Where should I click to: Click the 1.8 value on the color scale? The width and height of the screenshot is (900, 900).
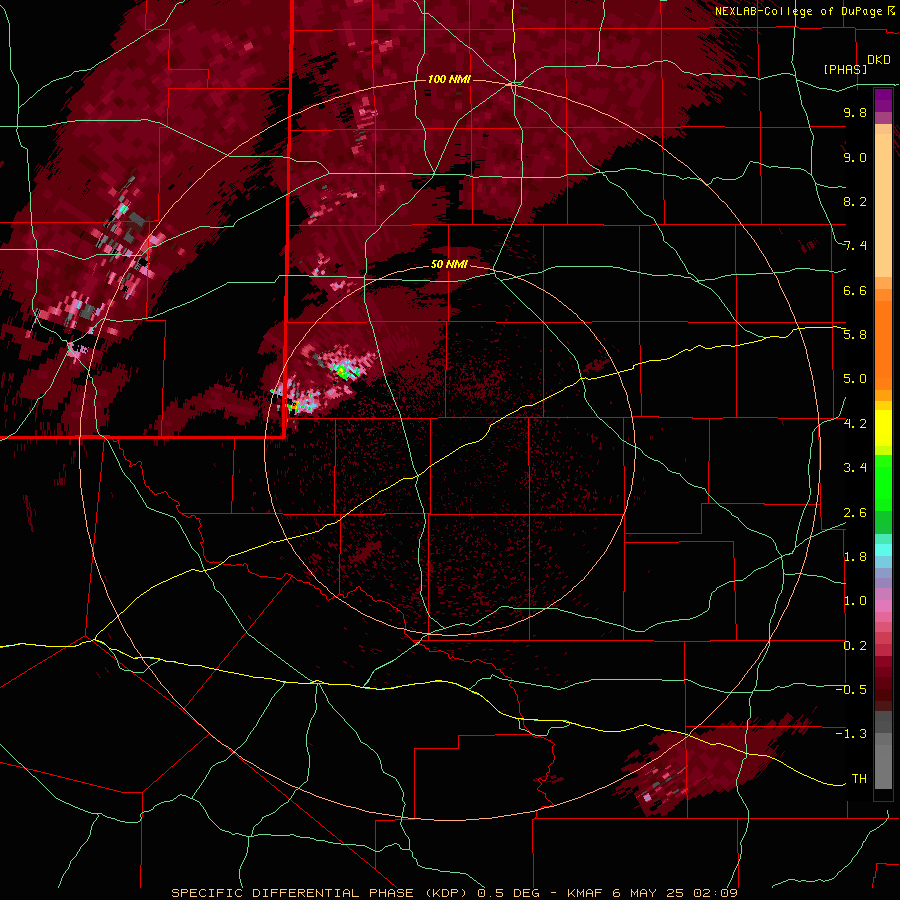coord(855,557)
